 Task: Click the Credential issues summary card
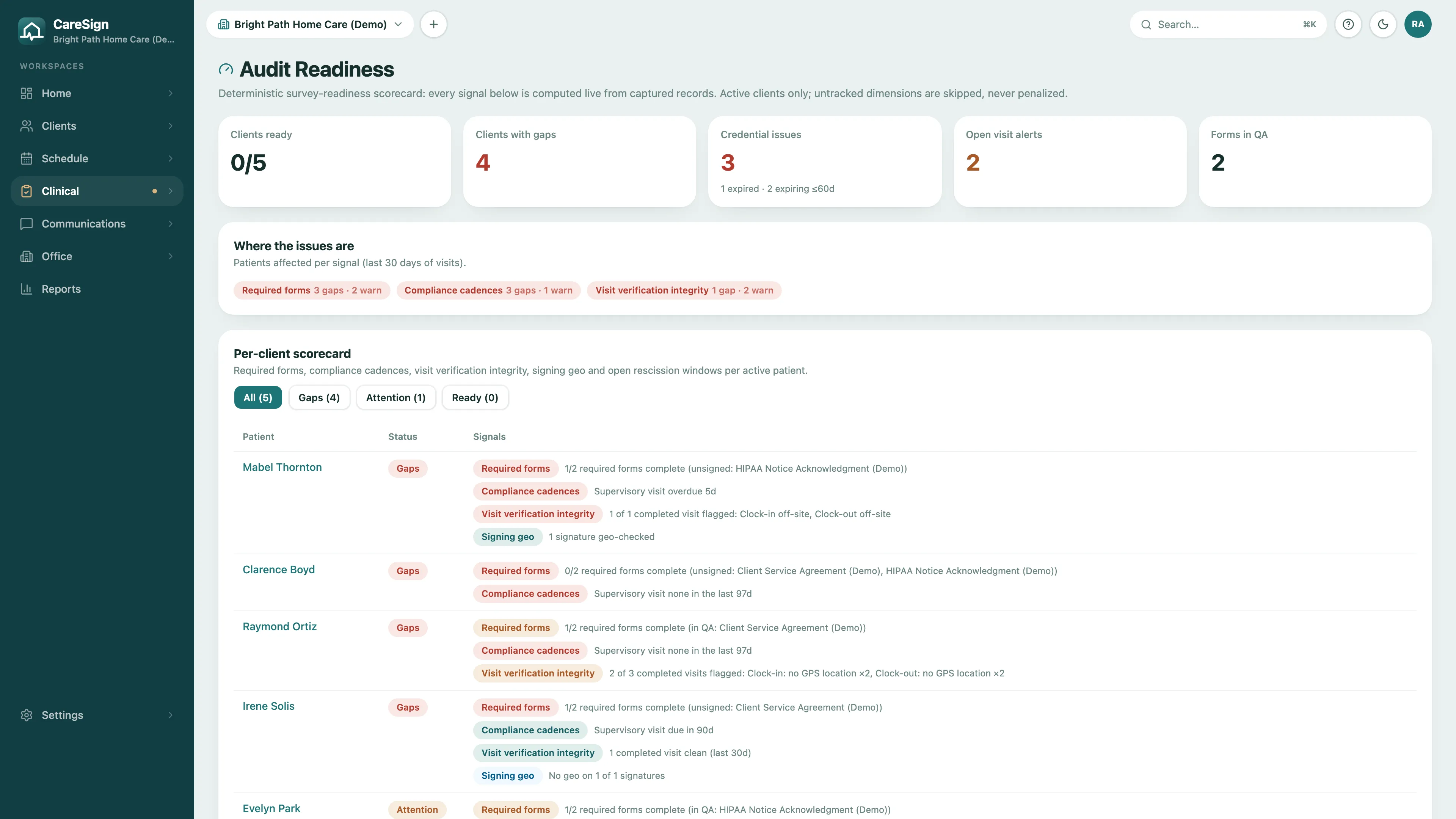click(x=825, y=162)
